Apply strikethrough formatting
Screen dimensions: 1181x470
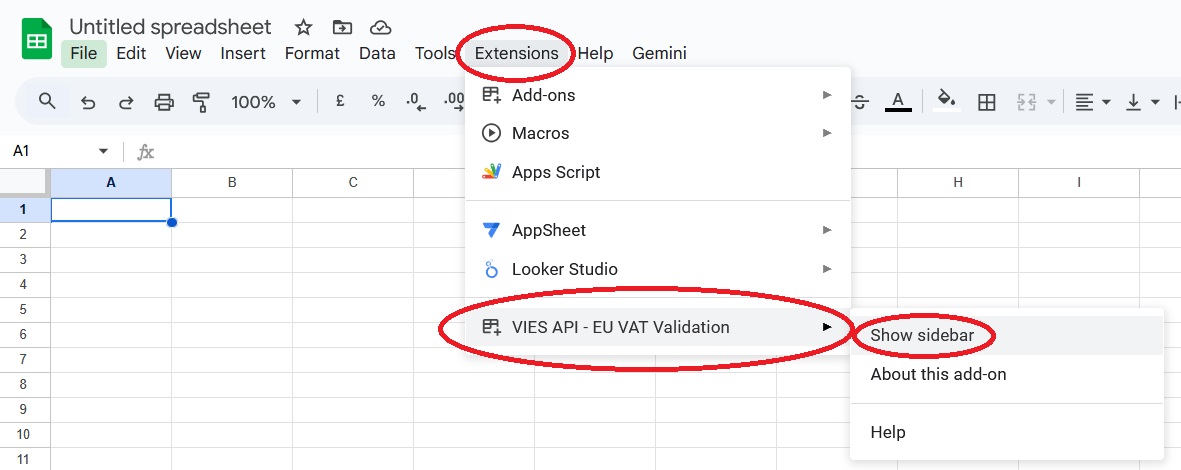(x=860, y=102)
